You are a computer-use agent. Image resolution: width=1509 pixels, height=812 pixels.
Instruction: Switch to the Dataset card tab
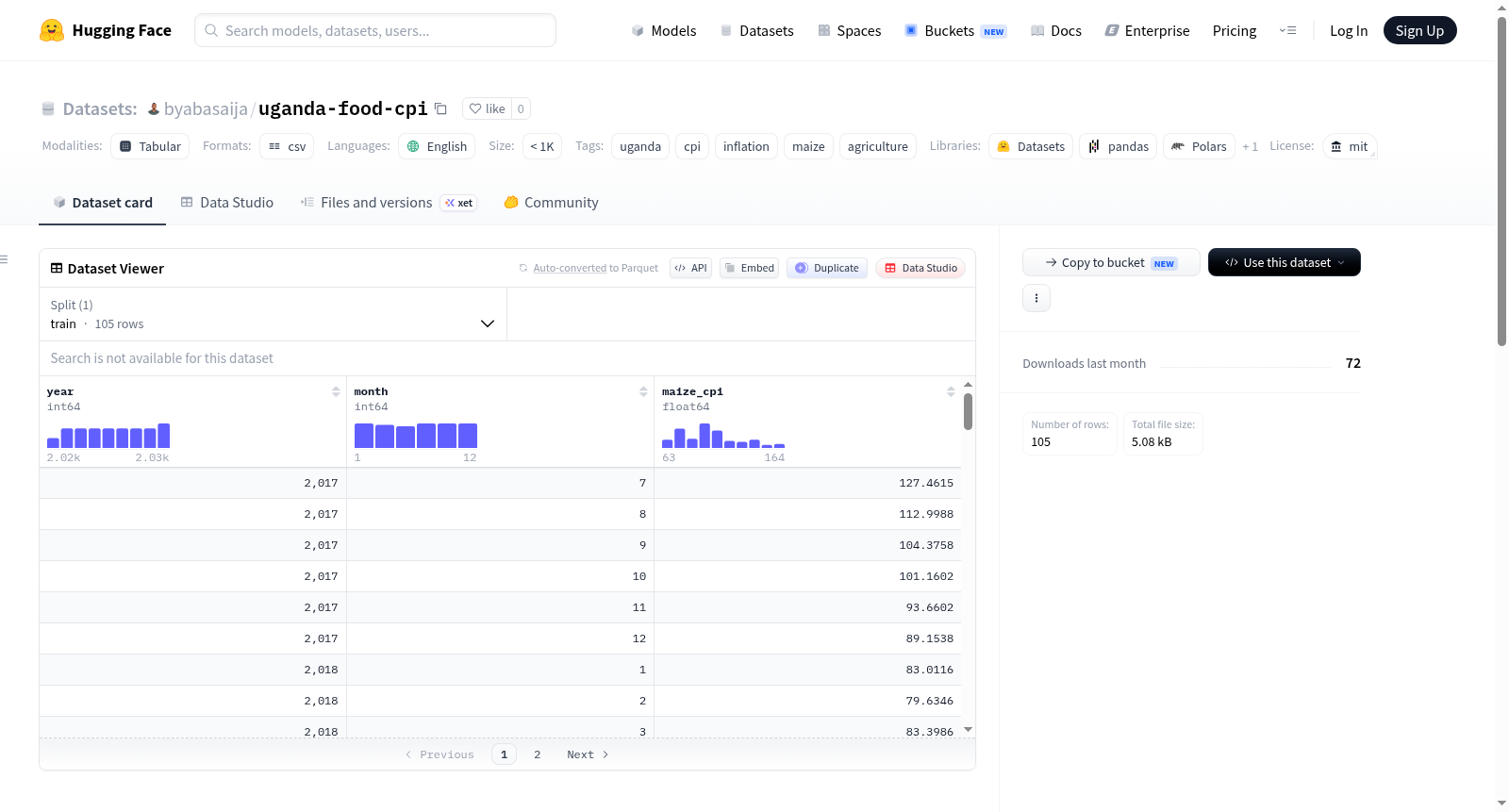103,203
